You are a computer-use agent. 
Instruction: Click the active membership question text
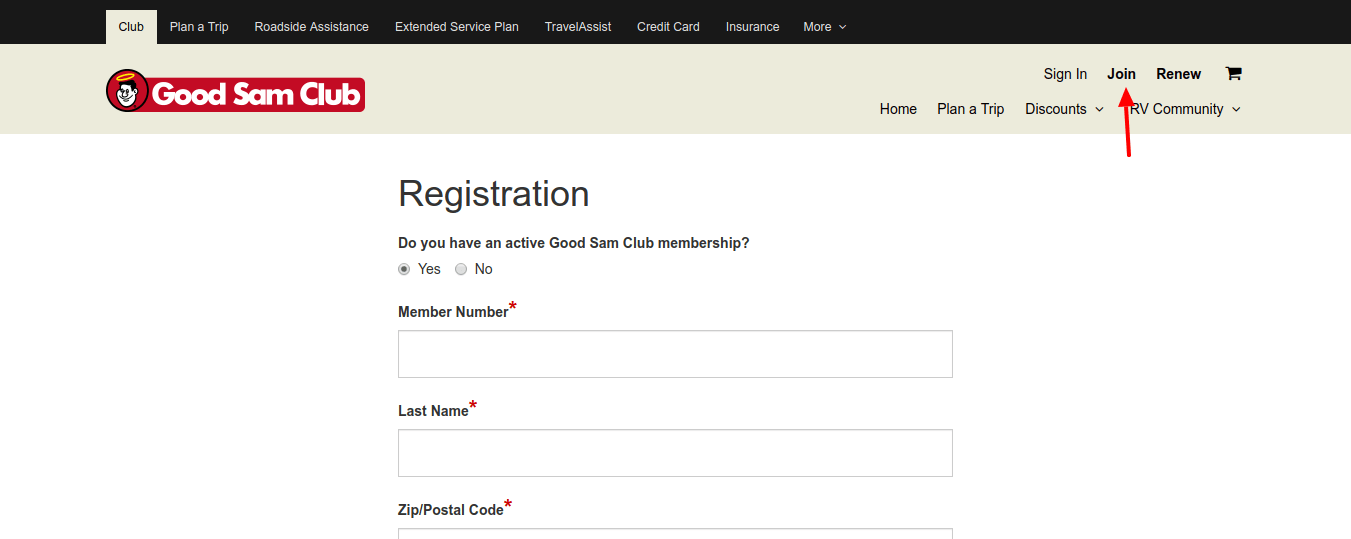574,243
